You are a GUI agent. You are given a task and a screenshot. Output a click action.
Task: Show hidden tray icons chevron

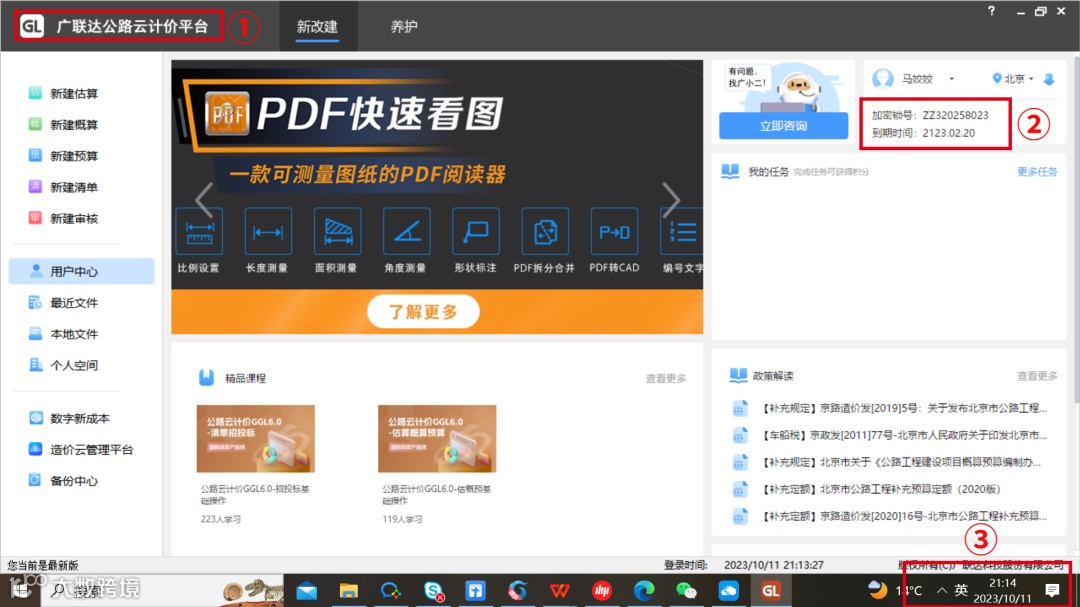(x=941, y=590)
